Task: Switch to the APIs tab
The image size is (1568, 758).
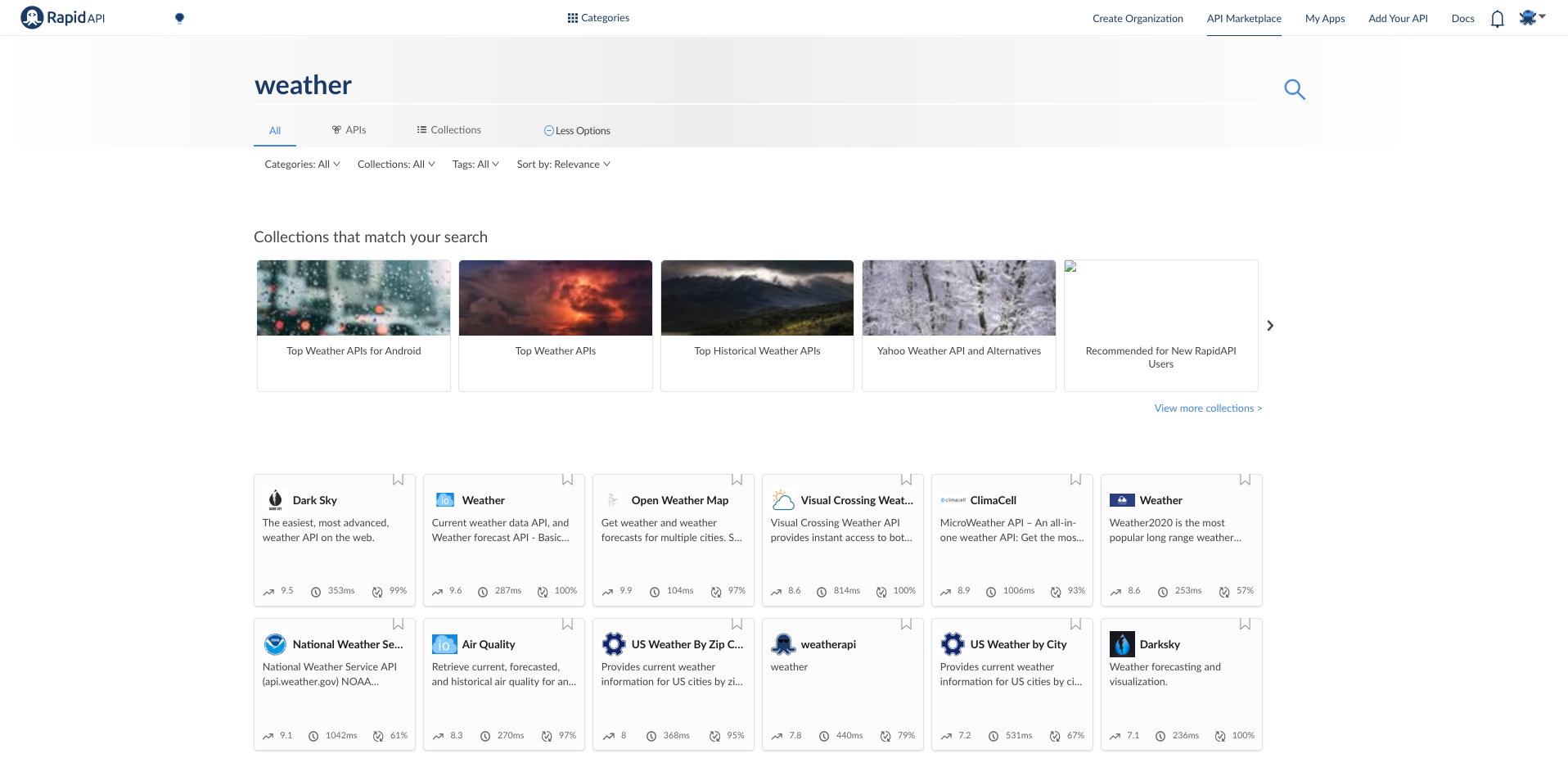Action: click(x=349, y=130)
